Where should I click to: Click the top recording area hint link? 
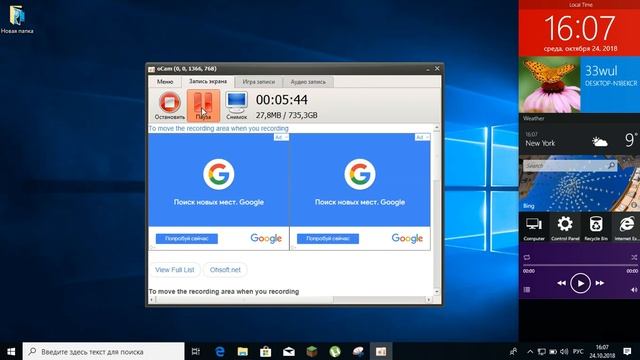[218, 128]
